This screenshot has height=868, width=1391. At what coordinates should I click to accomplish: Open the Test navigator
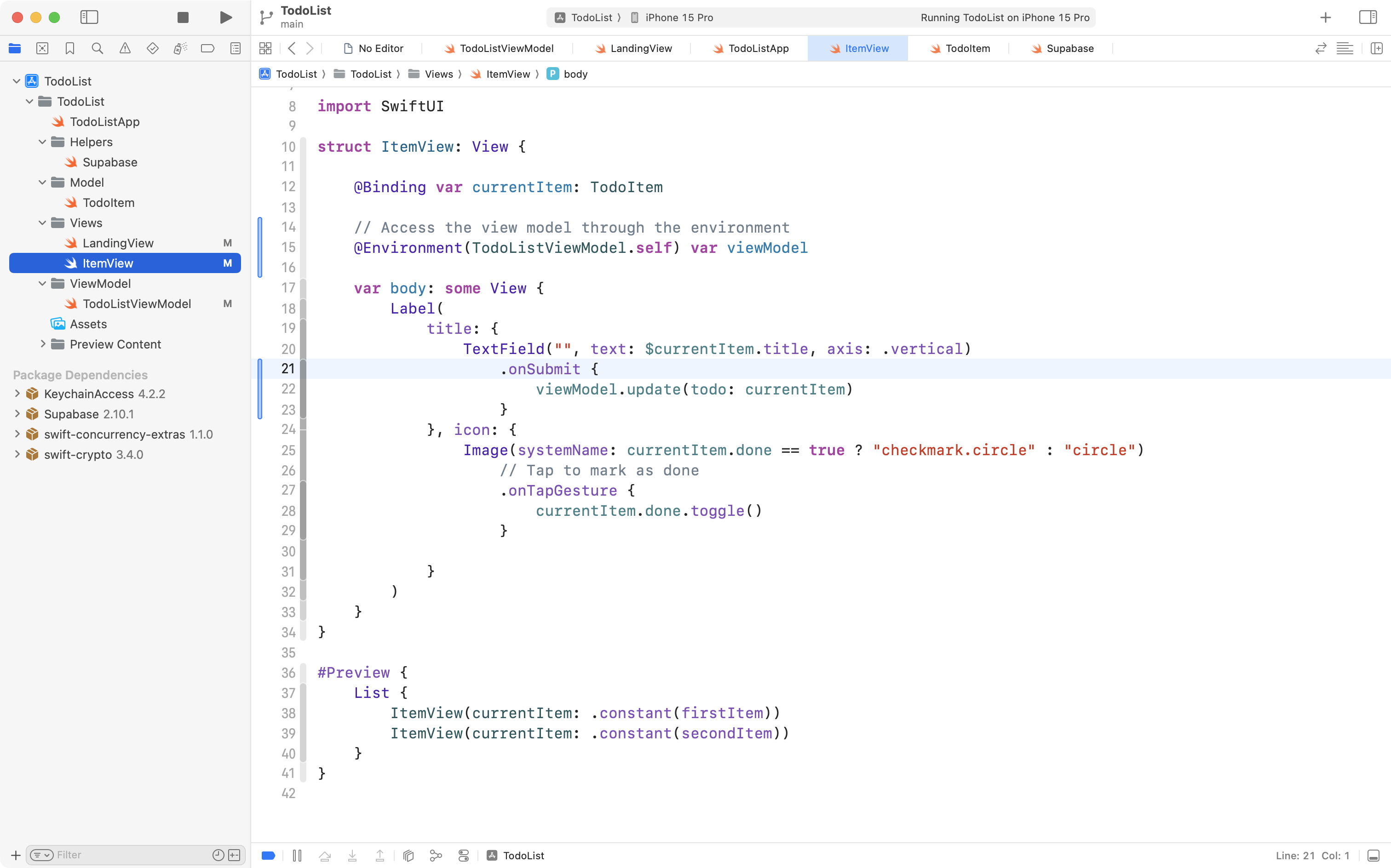(152, 48)
